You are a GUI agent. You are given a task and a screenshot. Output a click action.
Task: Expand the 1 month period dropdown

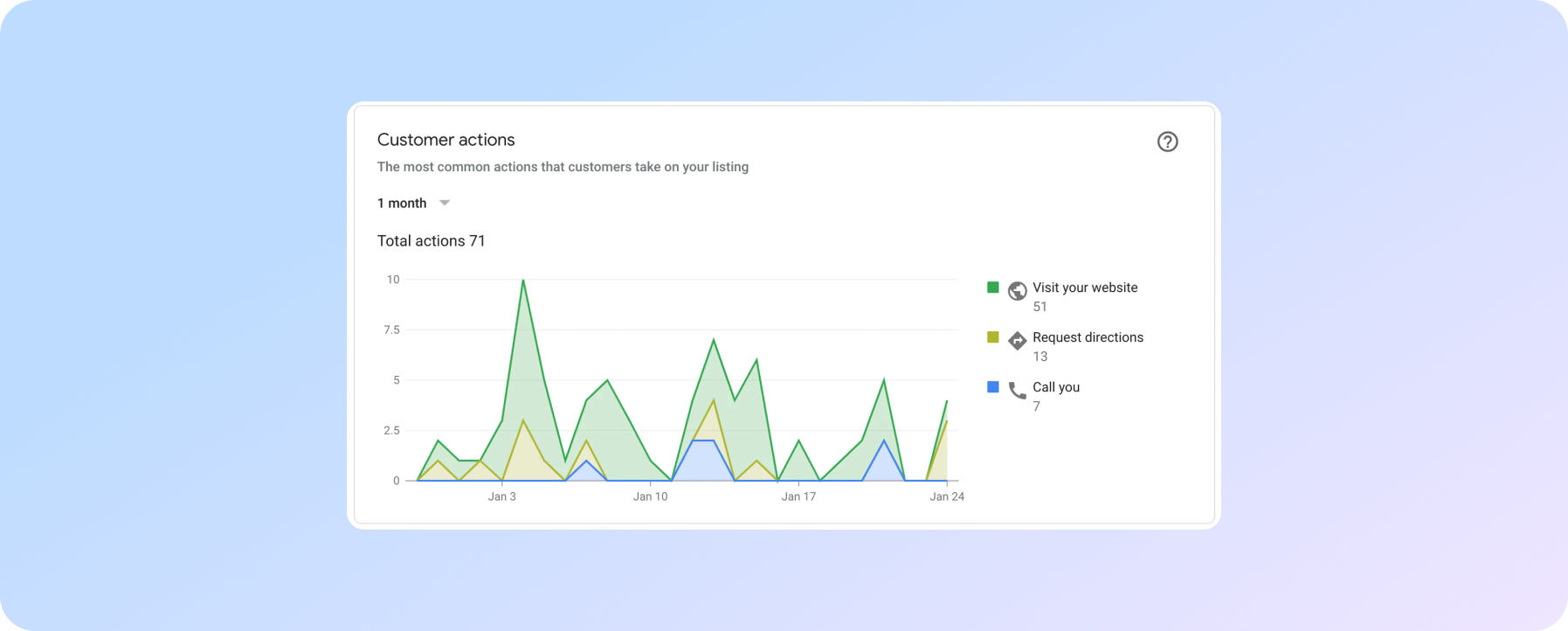click(x=413, y=203)
